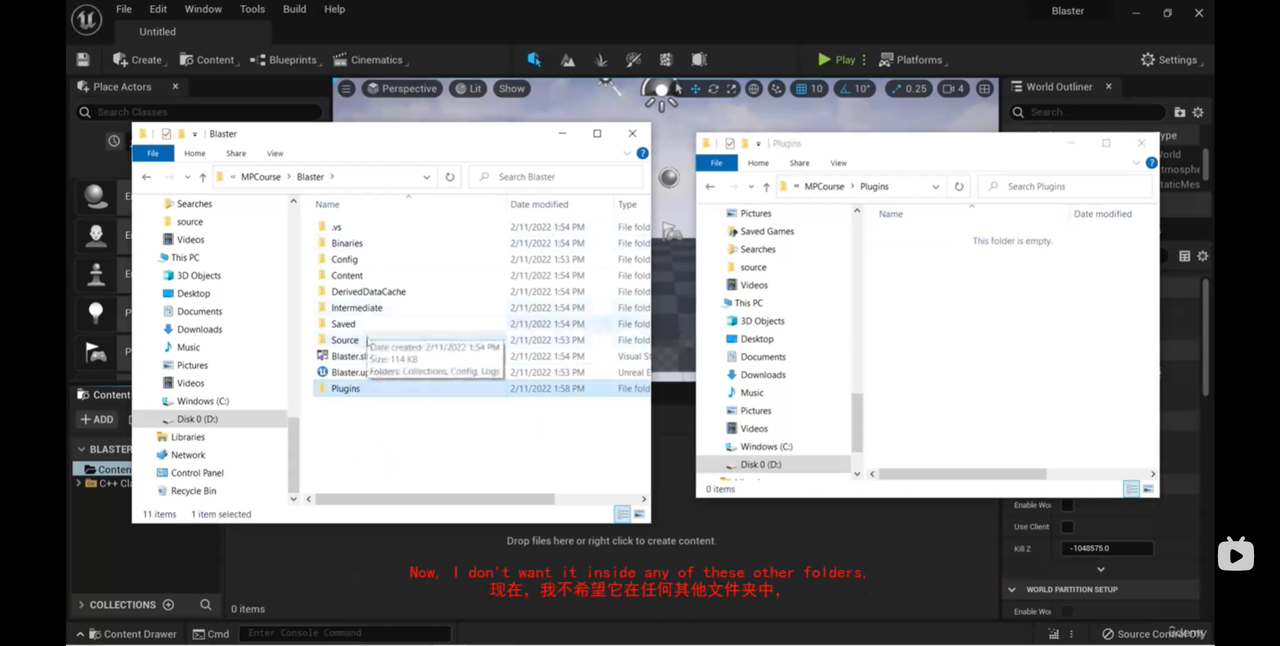Open the Settings button in toolbar
The image size is (1280, 646).
[1169, 60]
